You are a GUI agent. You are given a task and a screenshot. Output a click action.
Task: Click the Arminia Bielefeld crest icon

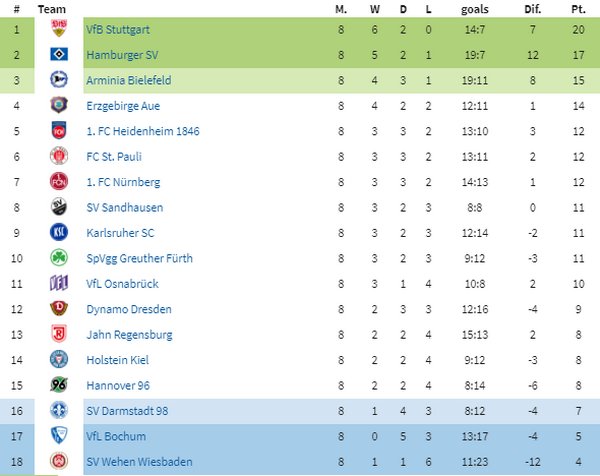click(59, 80)
